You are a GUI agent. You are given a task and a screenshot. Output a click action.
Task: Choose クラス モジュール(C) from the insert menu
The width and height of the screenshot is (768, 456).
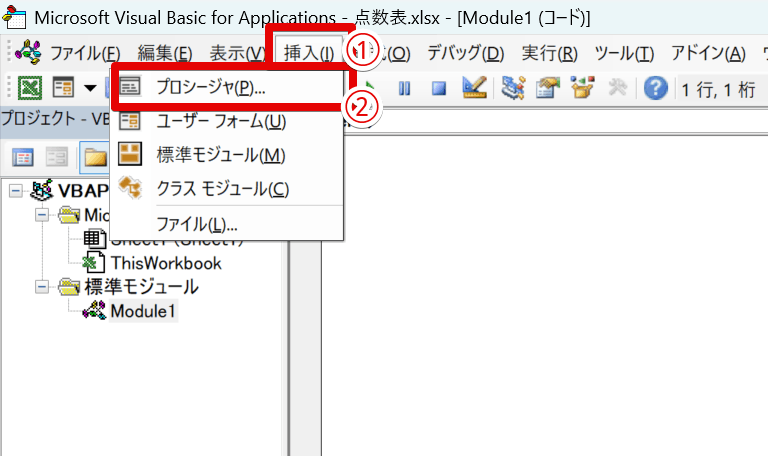(x=227, y=189)
